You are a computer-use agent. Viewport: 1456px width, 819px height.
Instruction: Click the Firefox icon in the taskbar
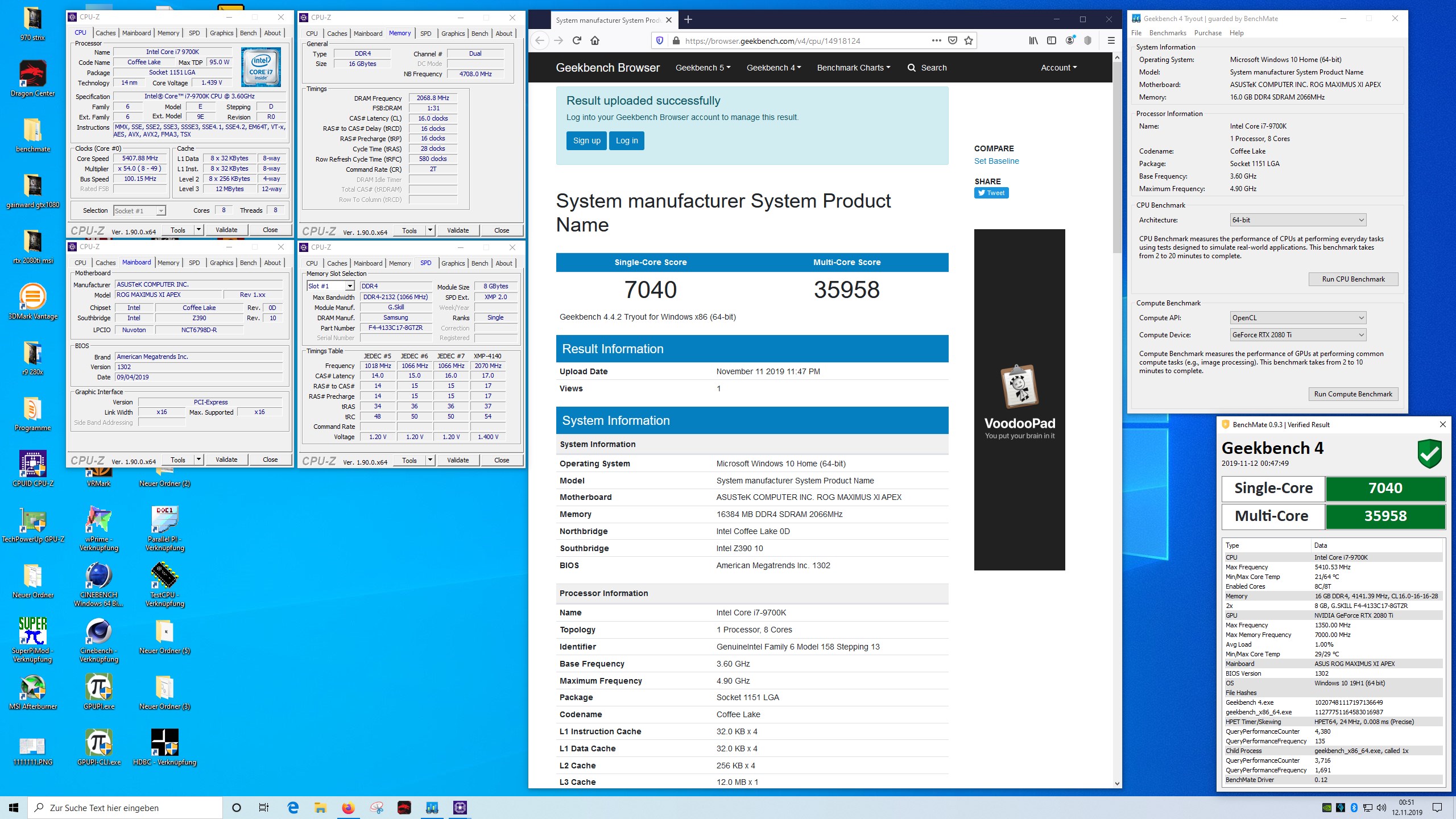point(348,808)
